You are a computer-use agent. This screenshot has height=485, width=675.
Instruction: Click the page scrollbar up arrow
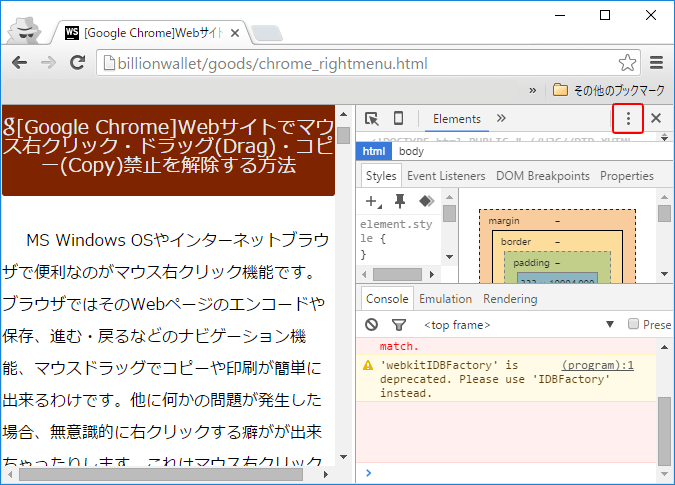pyautogui.click(x=343, y=114)
